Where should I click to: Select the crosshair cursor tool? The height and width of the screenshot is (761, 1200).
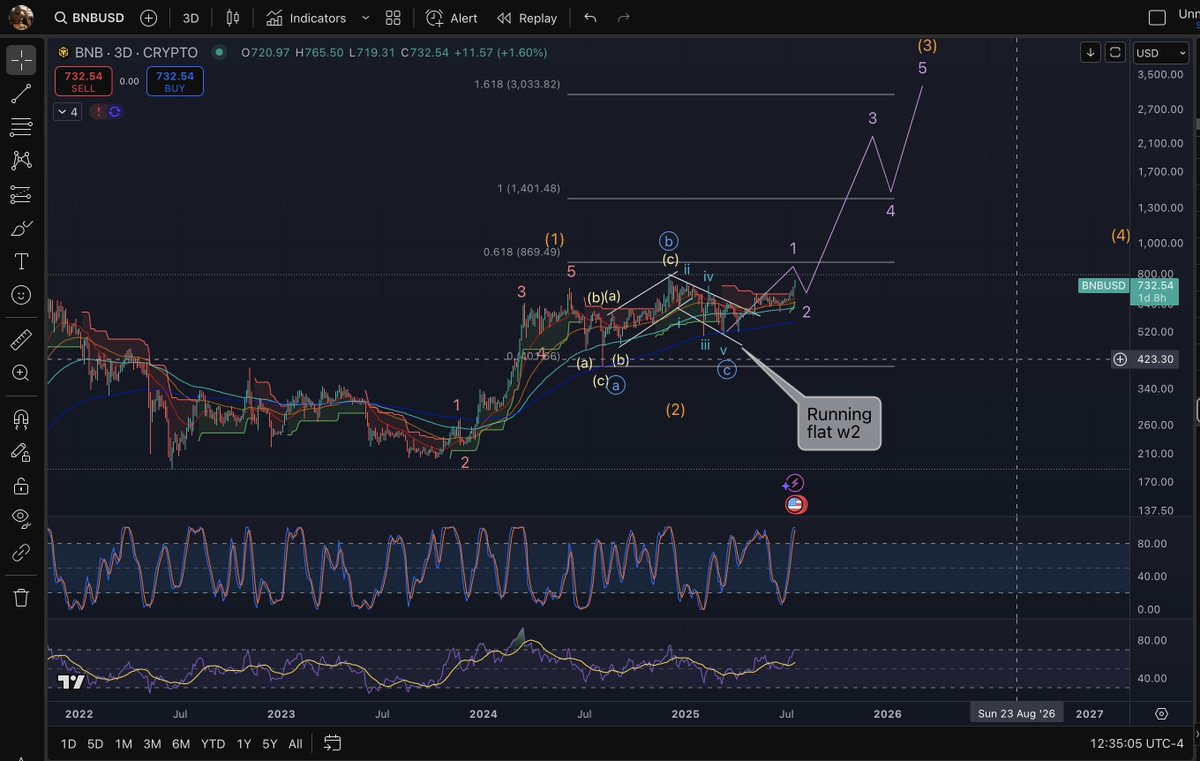[x=21, y=60]
